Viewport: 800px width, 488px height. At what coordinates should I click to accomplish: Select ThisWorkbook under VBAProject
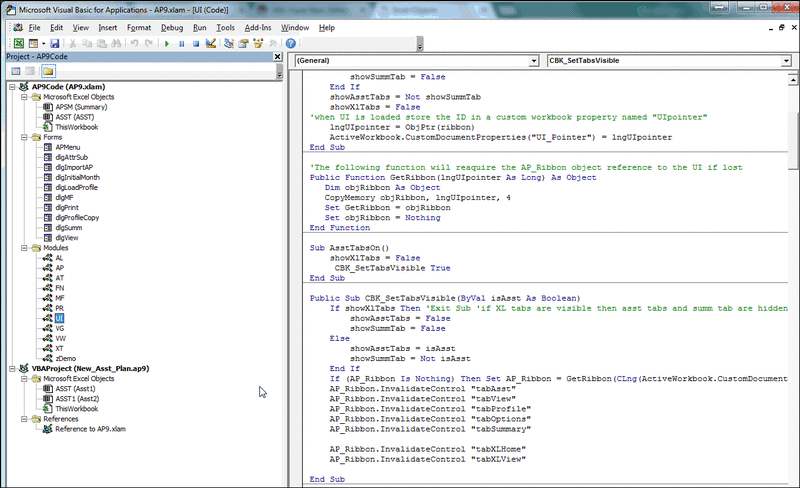[x=77, y=409]
